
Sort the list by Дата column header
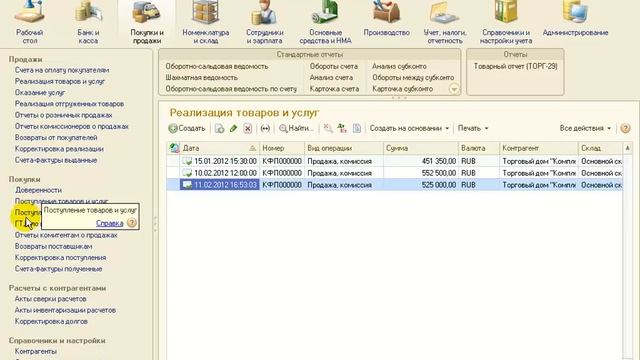(x=219, y=148)
